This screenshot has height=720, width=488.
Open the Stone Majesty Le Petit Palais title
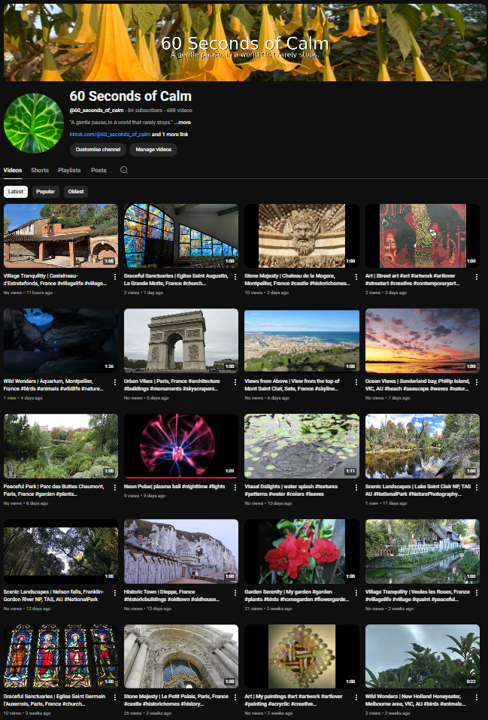tap(176, 700)
